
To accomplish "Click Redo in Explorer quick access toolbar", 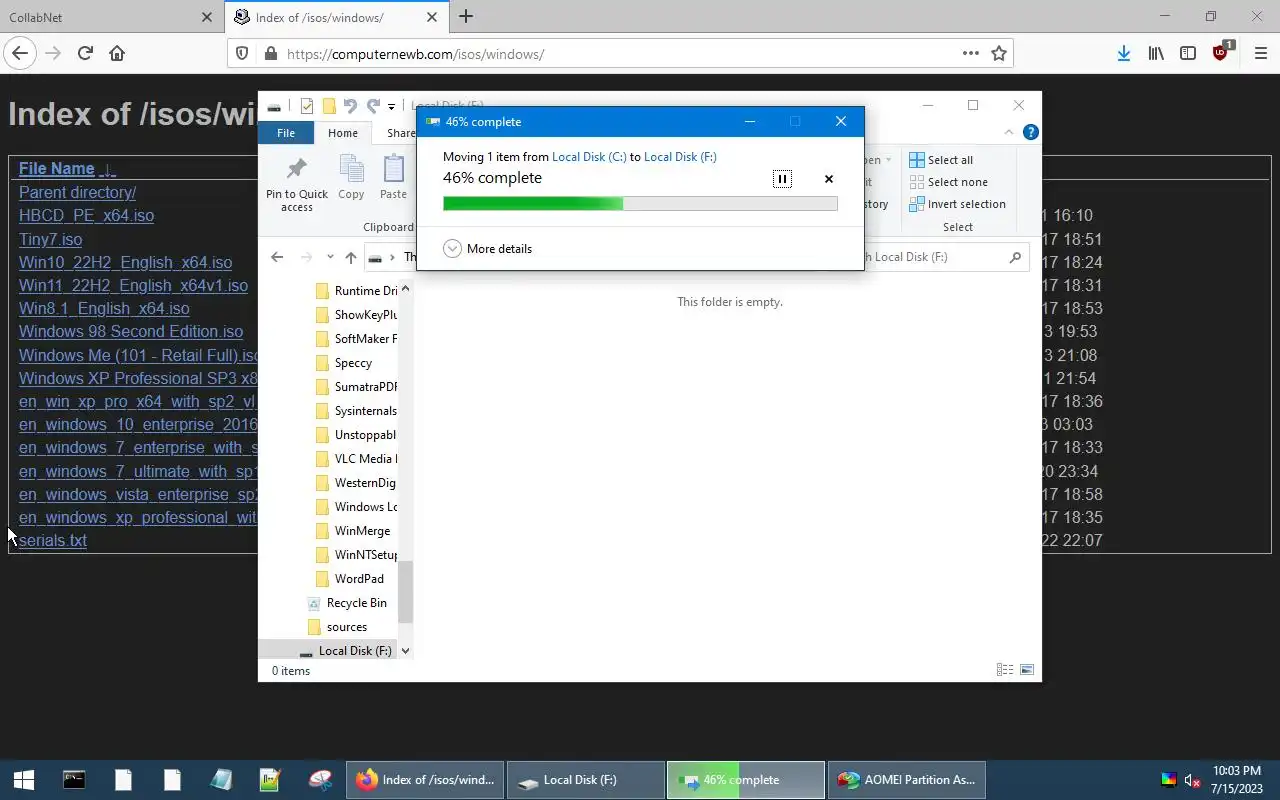I will [x=372, y=106].
